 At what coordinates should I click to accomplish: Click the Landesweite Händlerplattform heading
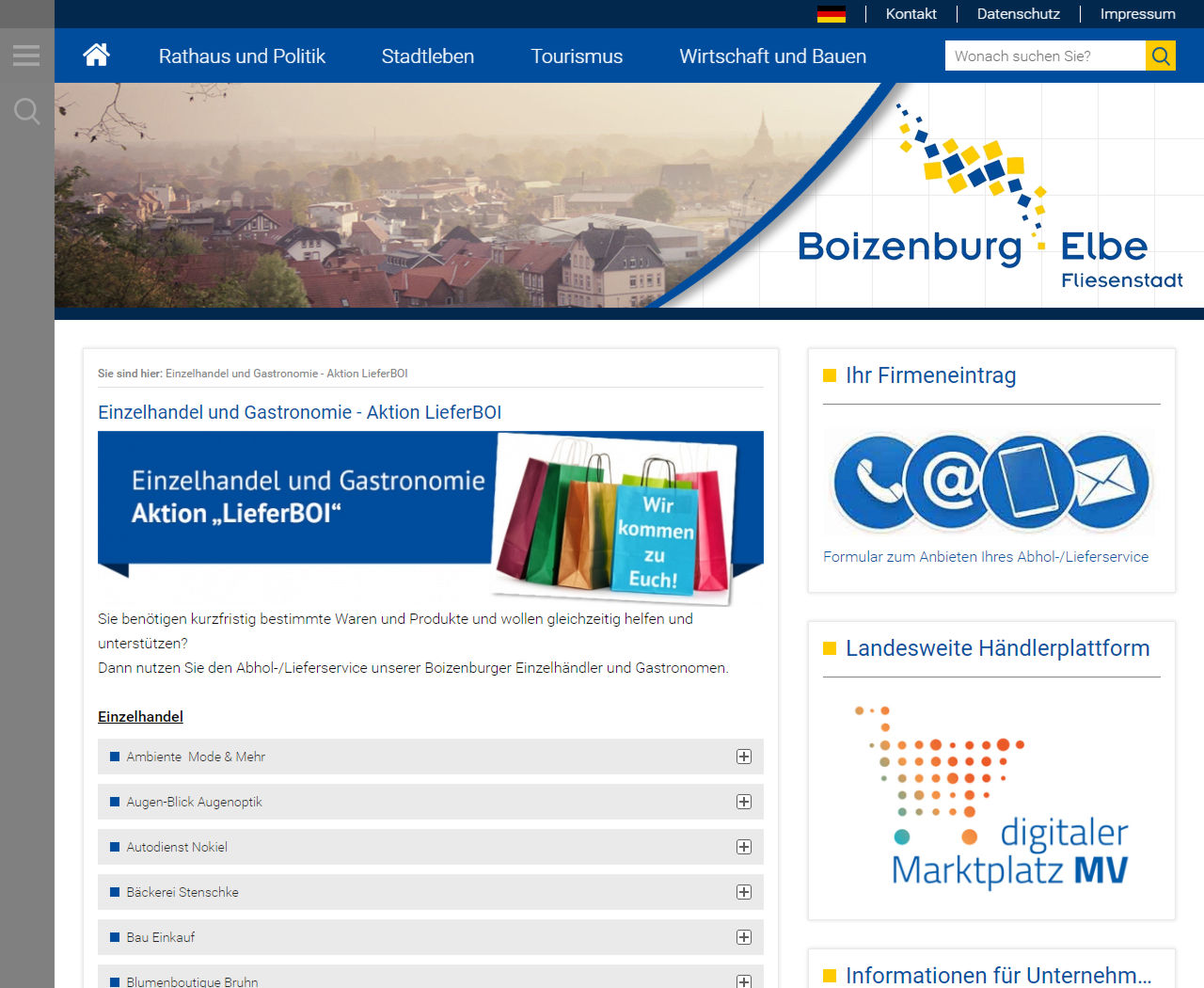click(x=997, y=648)
